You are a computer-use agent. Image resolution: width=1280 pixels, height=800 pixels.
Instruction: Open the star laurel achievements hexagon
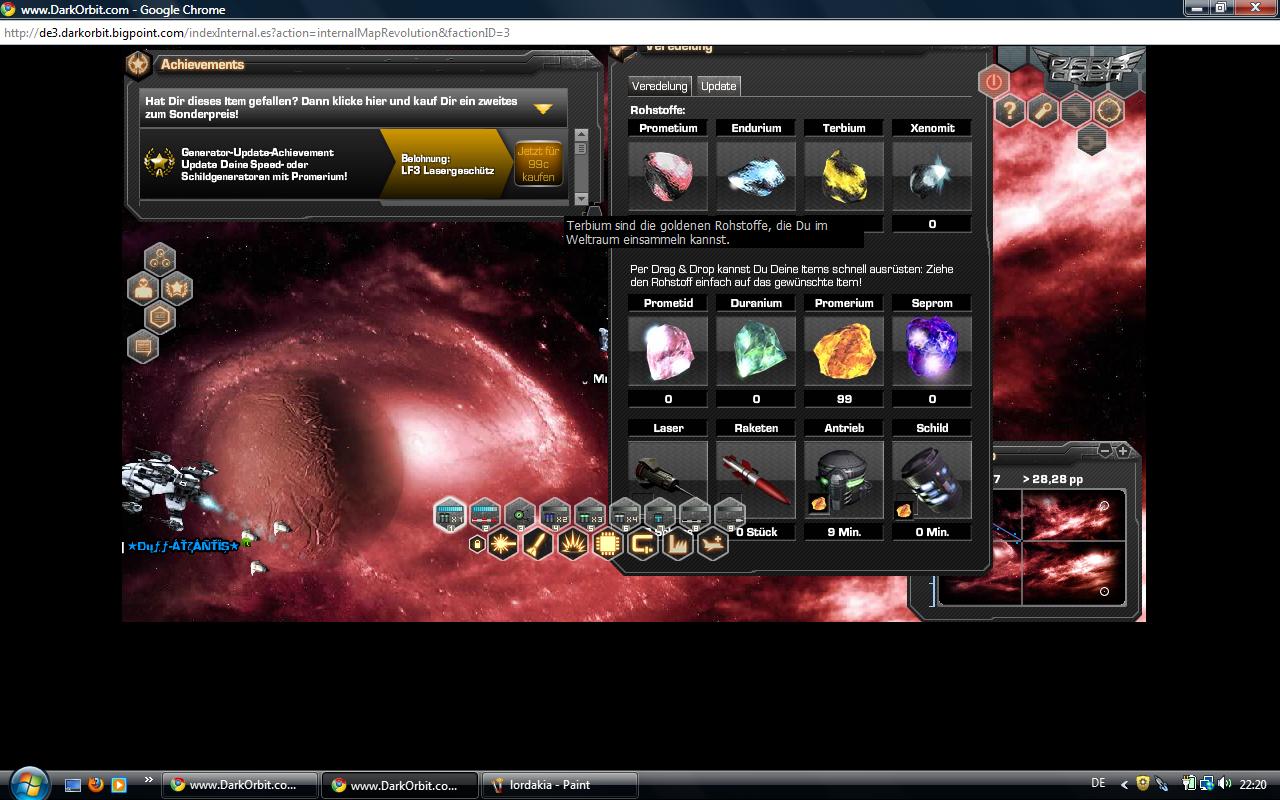[x=177, y=289]
